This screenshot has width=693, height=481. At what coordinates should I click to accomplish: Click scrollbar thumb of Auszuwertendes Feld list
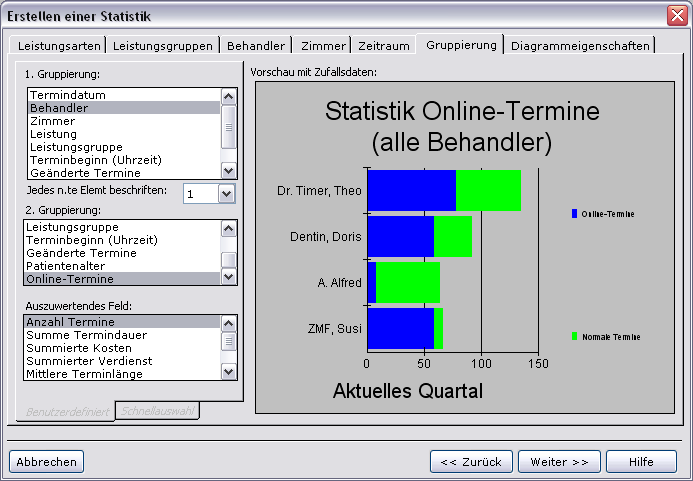click(228, 341)
